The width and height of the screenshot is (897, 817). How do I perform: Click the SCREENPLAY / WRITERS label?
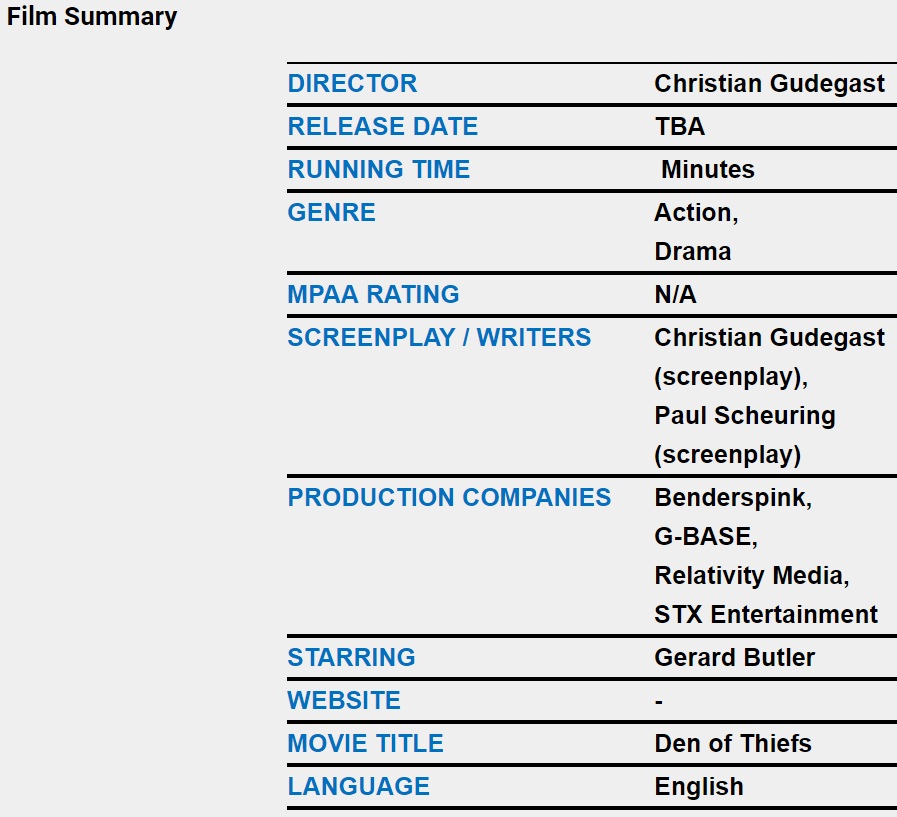pyautogui.click(x=439, y=338)
